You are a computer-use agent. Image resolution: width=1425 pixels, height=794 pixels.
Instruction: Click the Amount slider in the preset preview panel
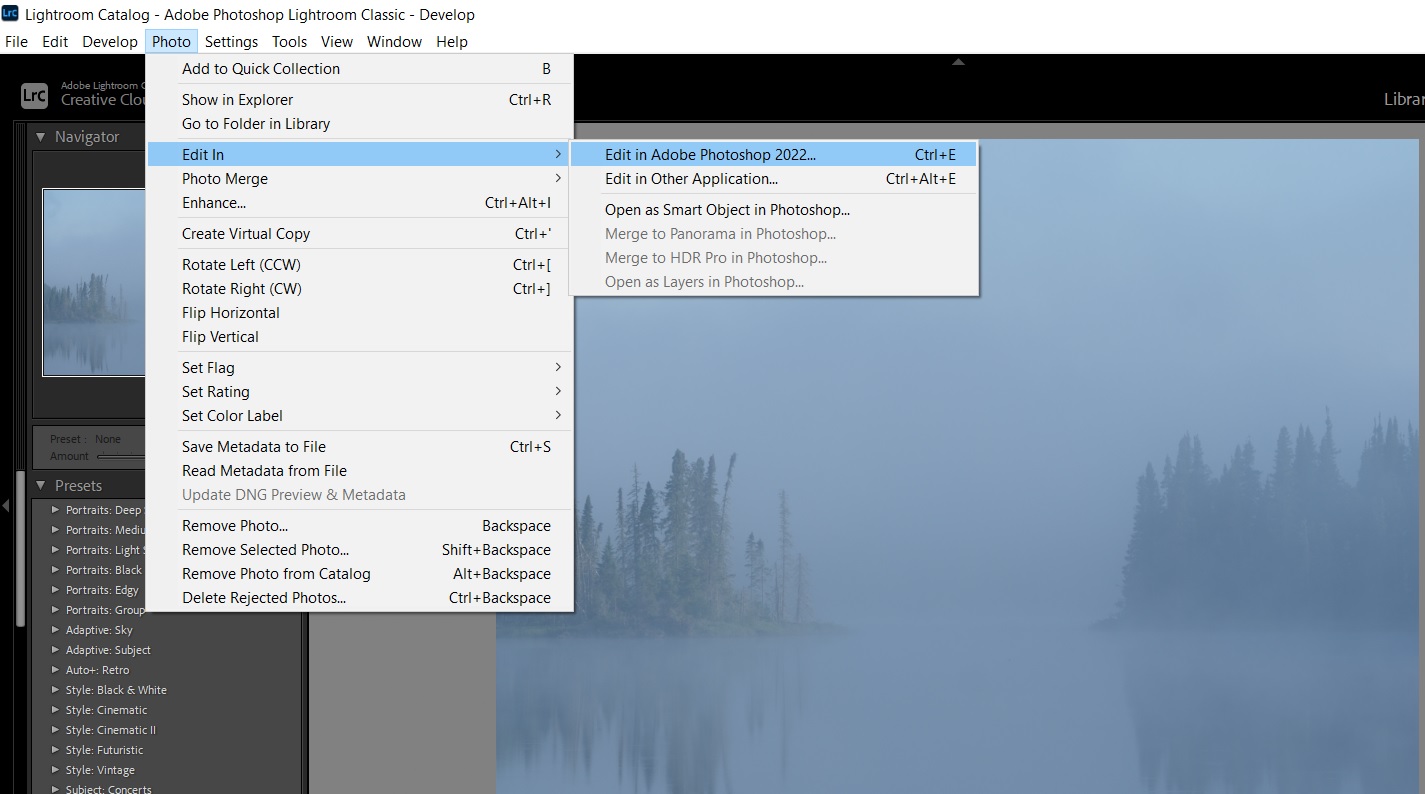[x=130, y=456]
